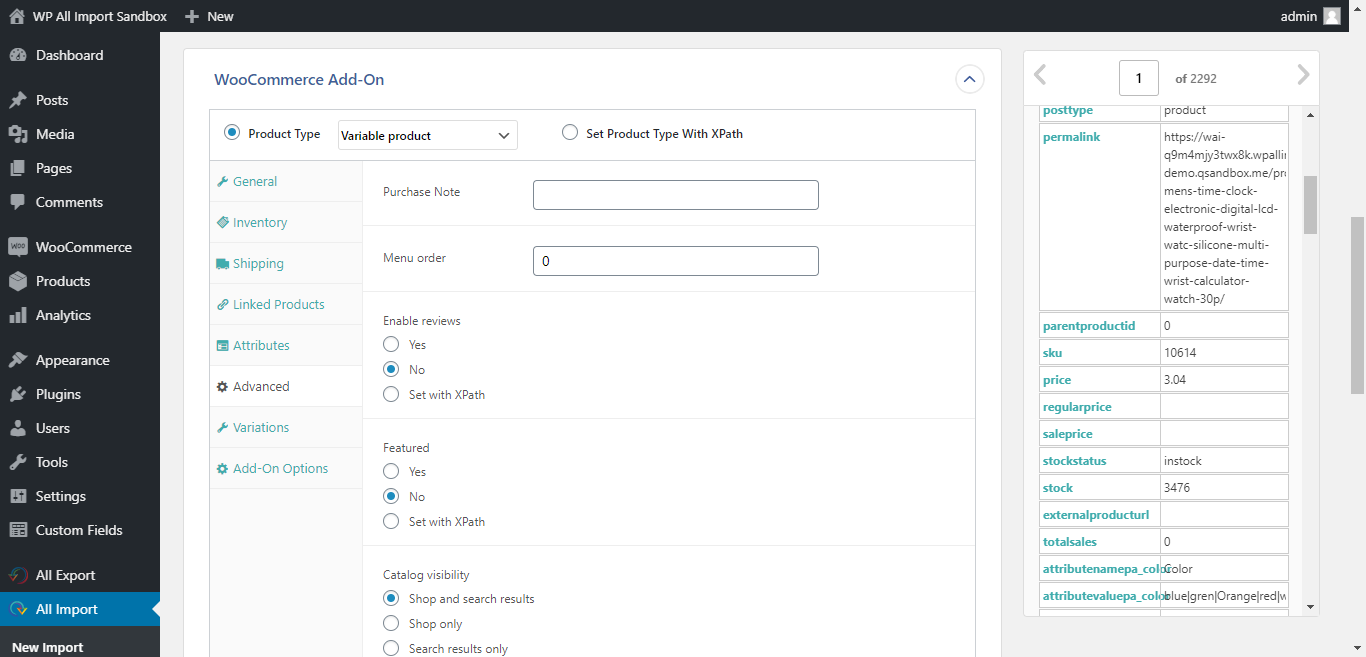Click the Appearance paintbrush icon
Viewport: 1366px width, 657px height.
[x=18, y=360]
